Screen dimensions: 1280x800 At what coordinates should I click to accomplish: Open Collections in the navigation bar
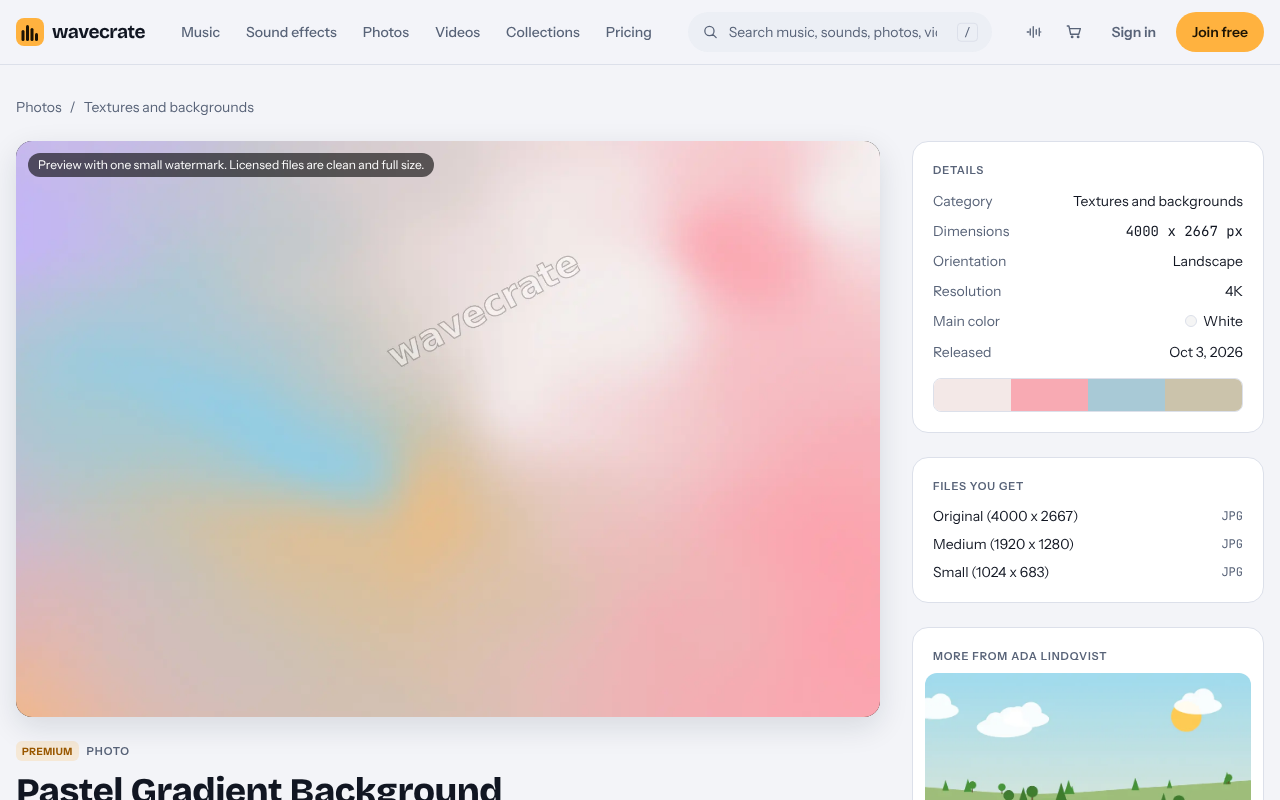tap(543, 32)
